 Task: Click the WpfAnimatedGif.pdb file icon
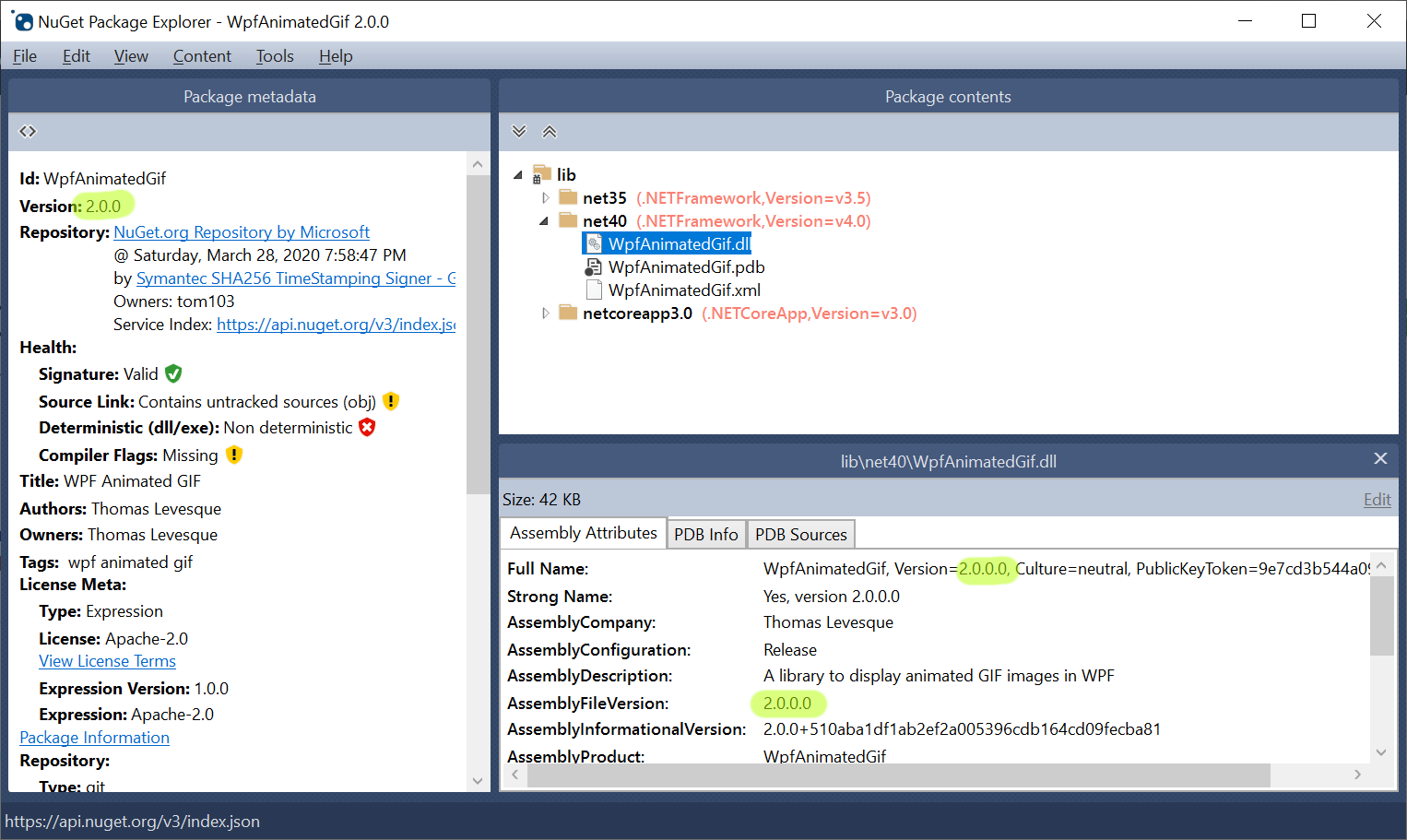click(594, 266)
